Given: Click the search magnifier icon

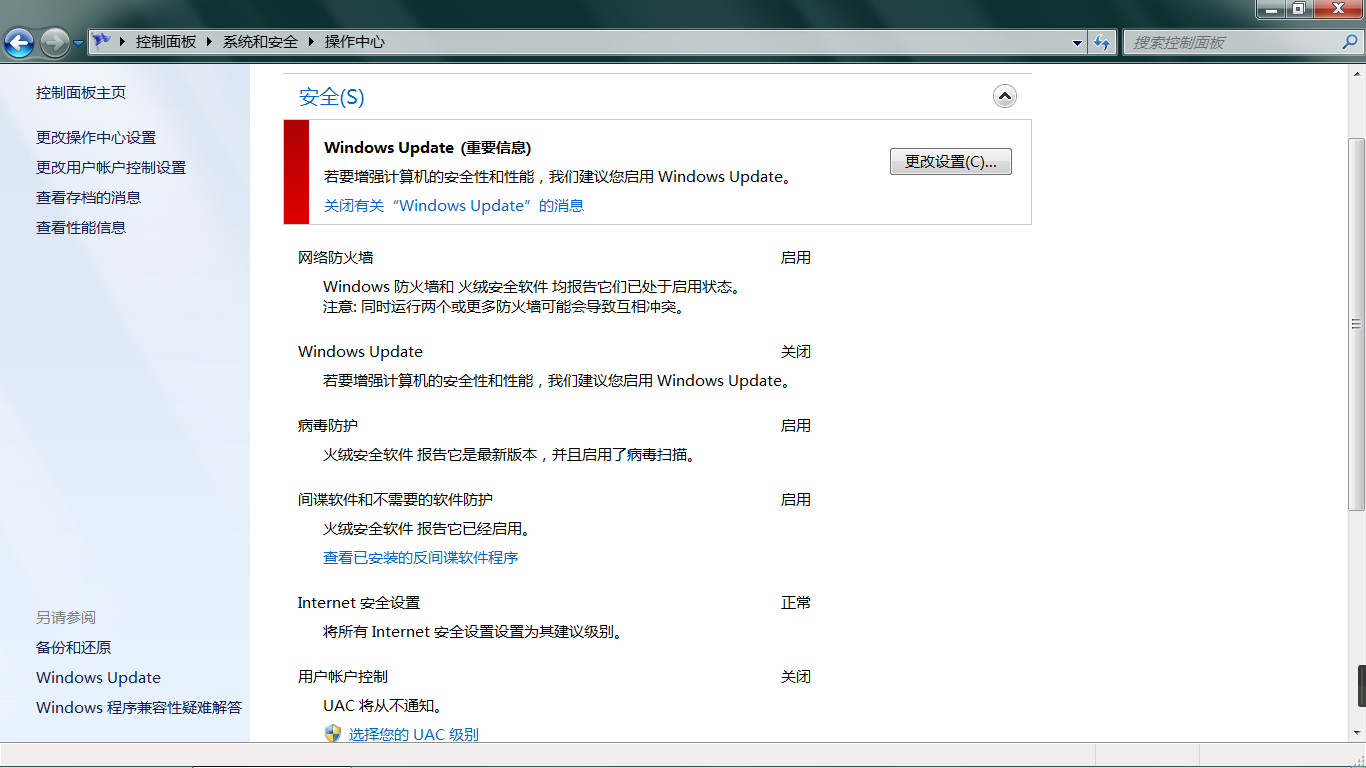Looking at the screenshot, I should (x=1350, y=42).
